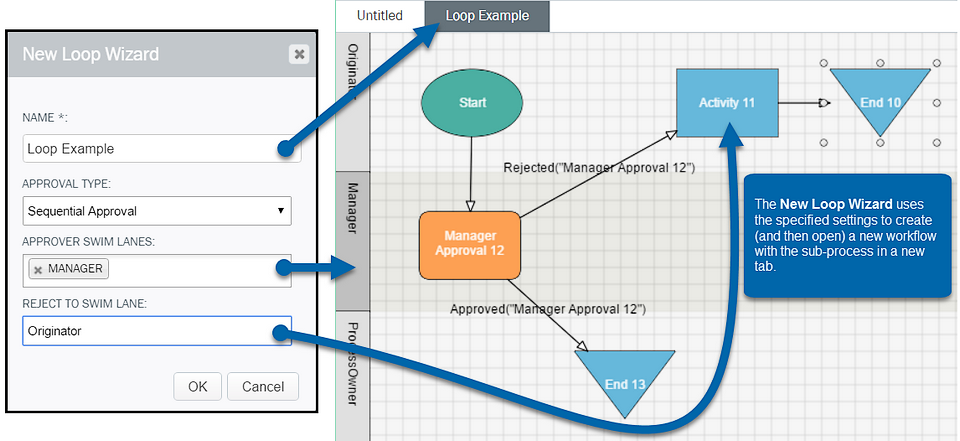The width and height of the screenshot is (960, 441).
Task: Click the Manager swim lane header
Action: point(353,241)
